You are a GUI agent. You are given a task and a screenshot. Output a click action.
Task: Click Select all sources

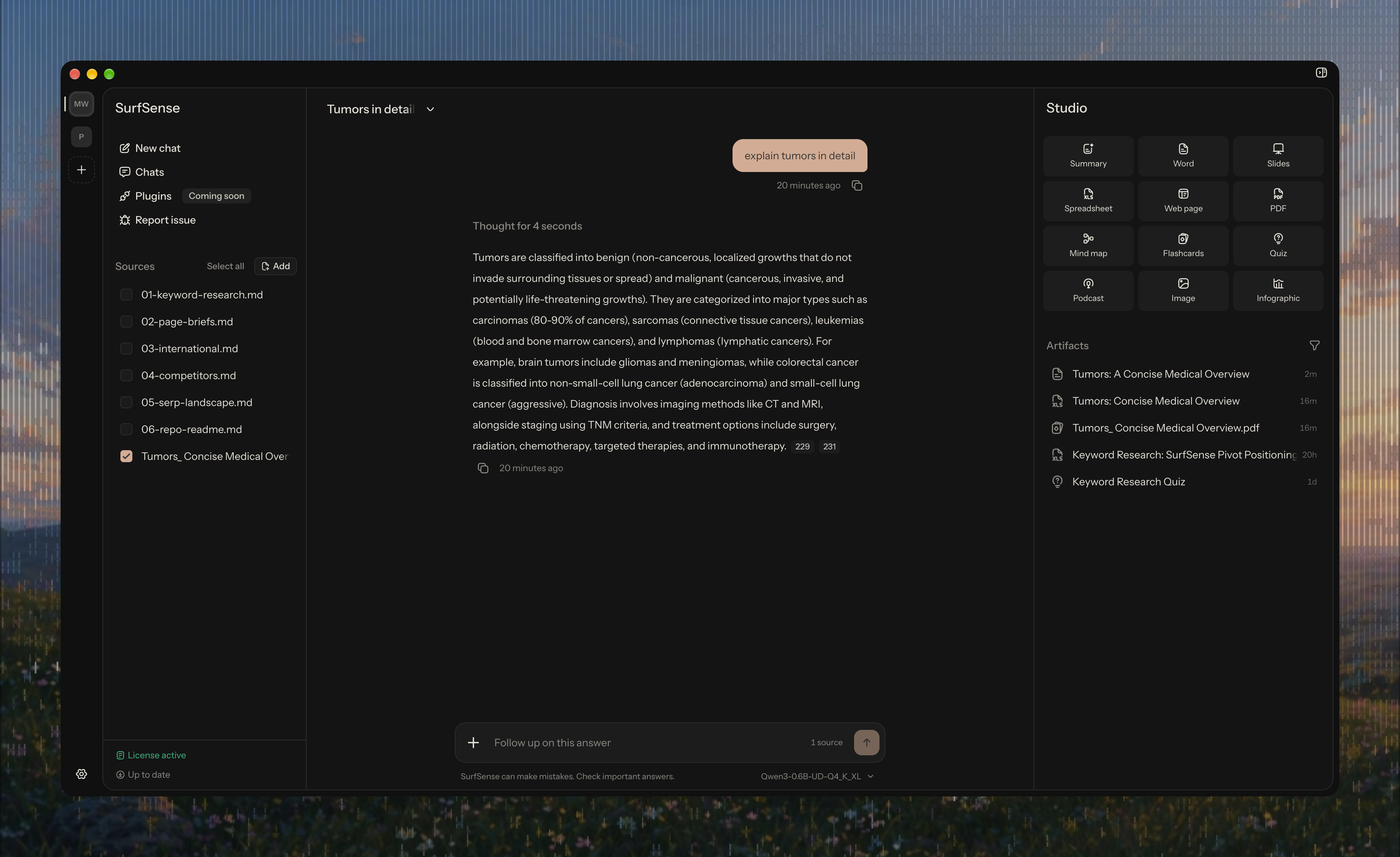point(225,266)
